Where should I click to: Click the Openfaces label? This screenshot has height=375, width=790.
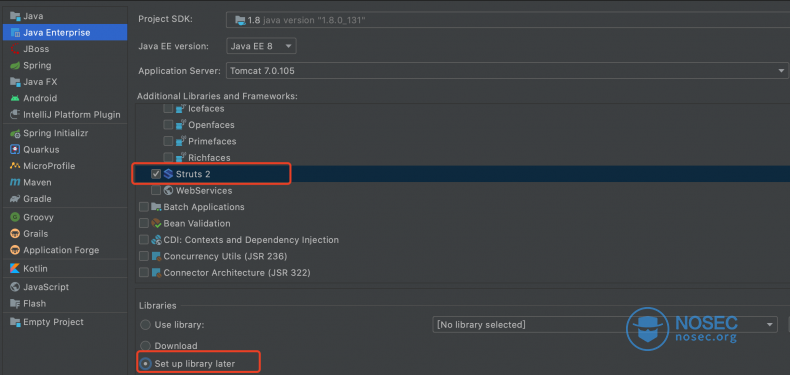[x=211, y=125]
